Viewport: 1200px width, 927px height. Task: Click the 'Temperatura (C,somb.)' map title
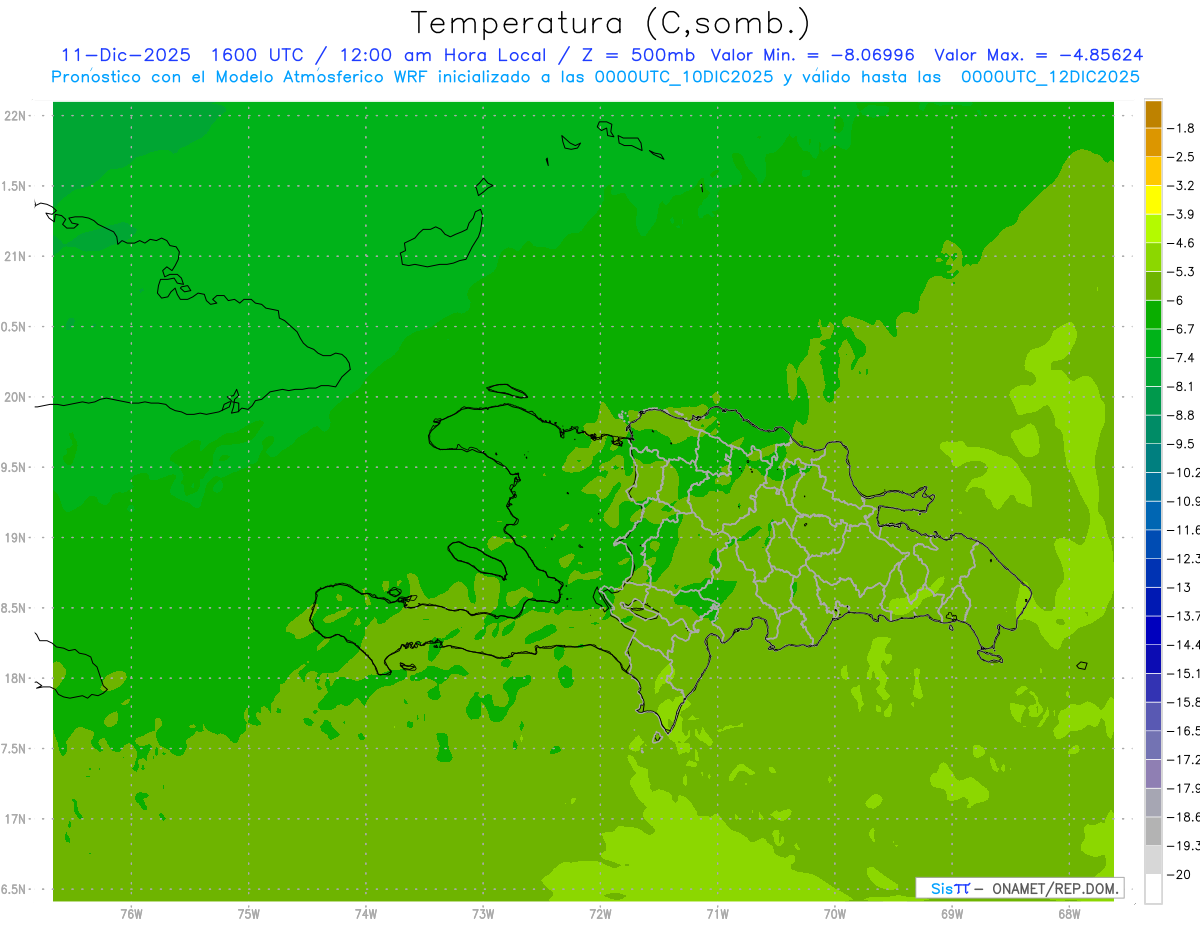click(610, 24)
